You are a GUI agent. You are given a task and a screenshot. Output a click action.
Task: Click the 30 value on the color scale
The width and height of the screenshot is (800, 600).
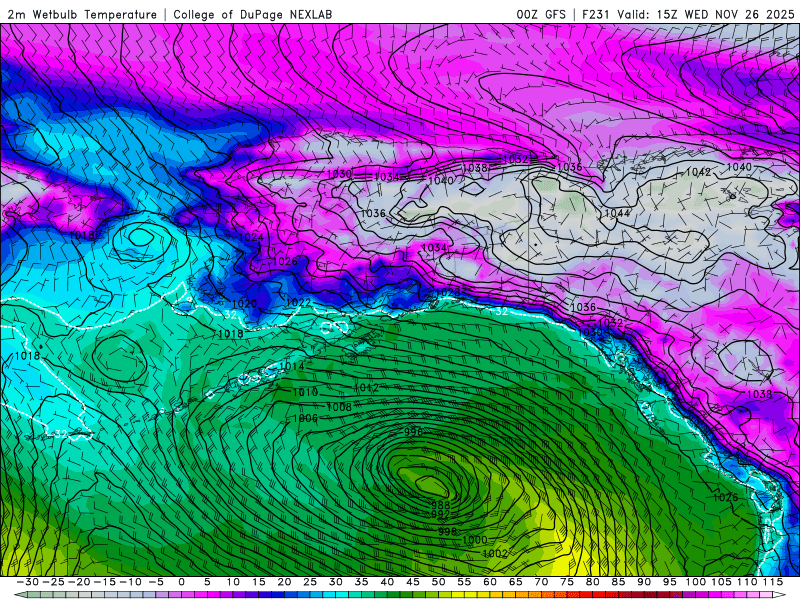coord(336,582)
